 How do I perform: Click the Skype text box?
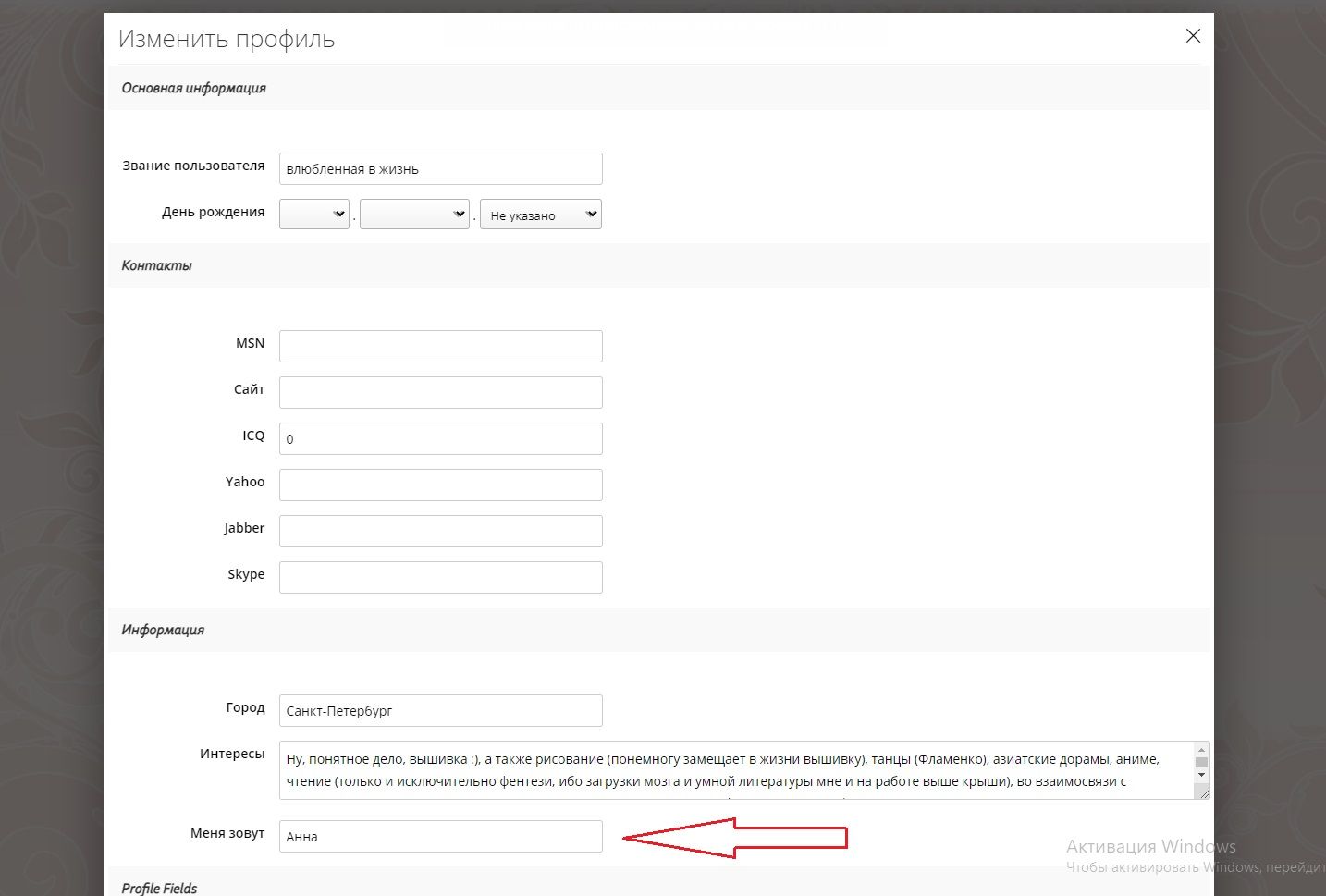(x=440, y=578)
